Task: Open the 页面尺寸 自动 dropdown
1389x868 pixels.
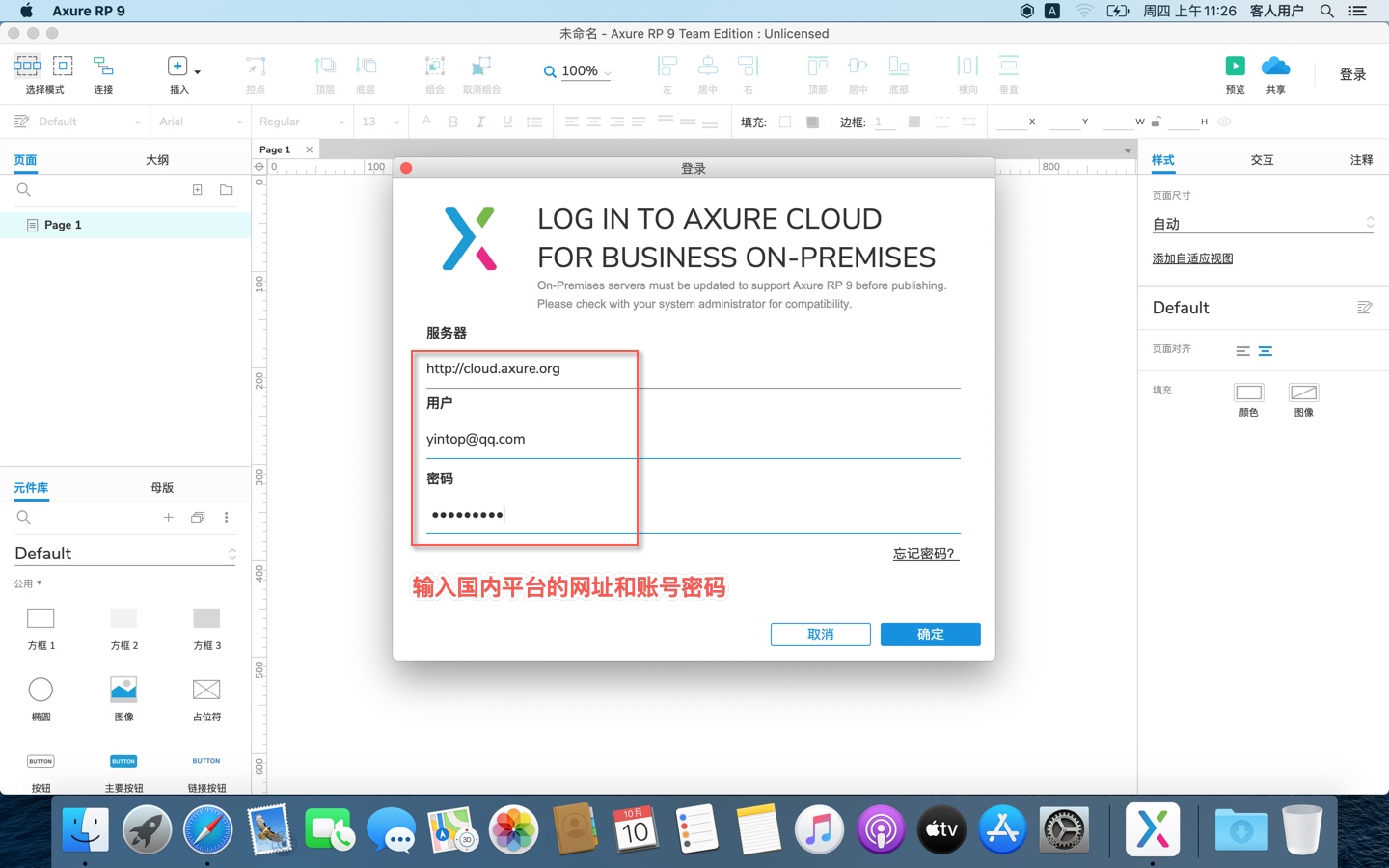Action: pyautogui.click(x=1263, y=224)
